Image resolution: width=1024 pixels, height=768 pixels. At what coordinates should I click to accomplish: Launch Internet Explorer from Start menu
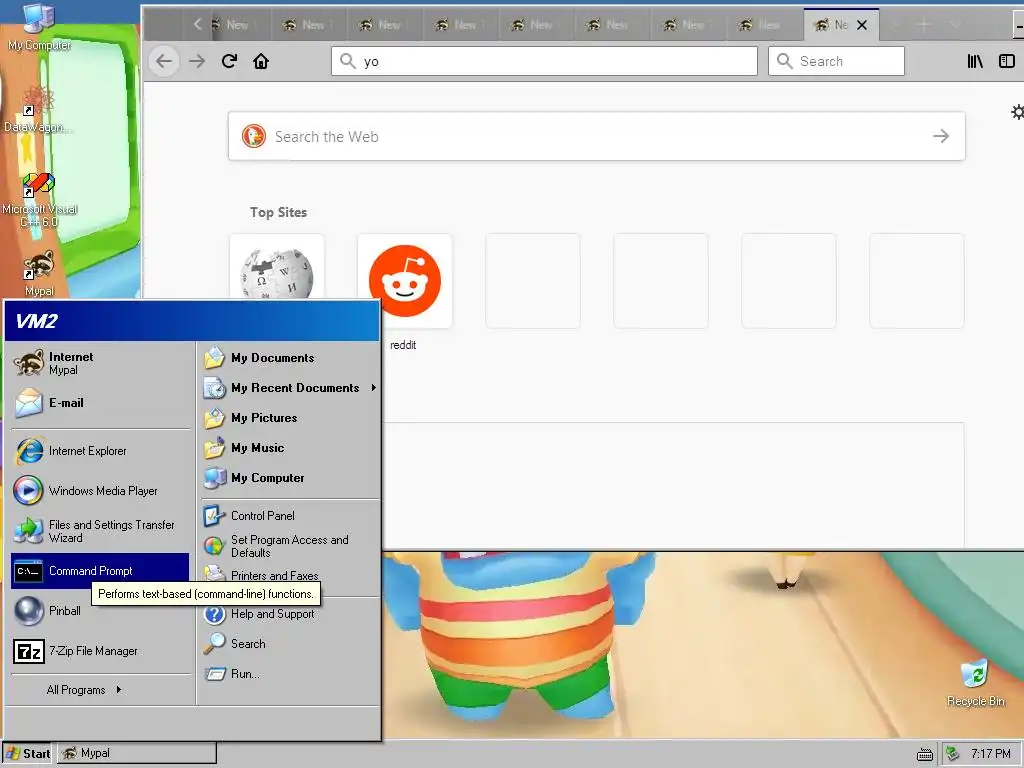click(100, 451)
